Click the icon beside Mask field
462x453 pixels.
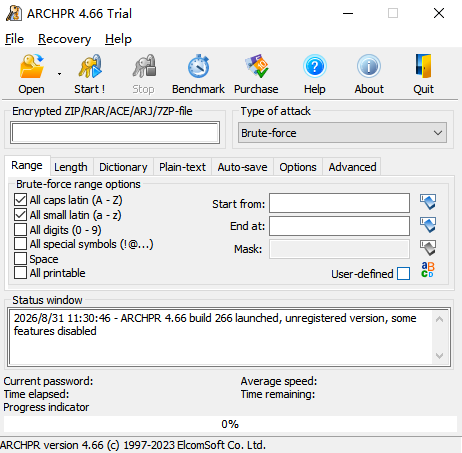[428, 248]
